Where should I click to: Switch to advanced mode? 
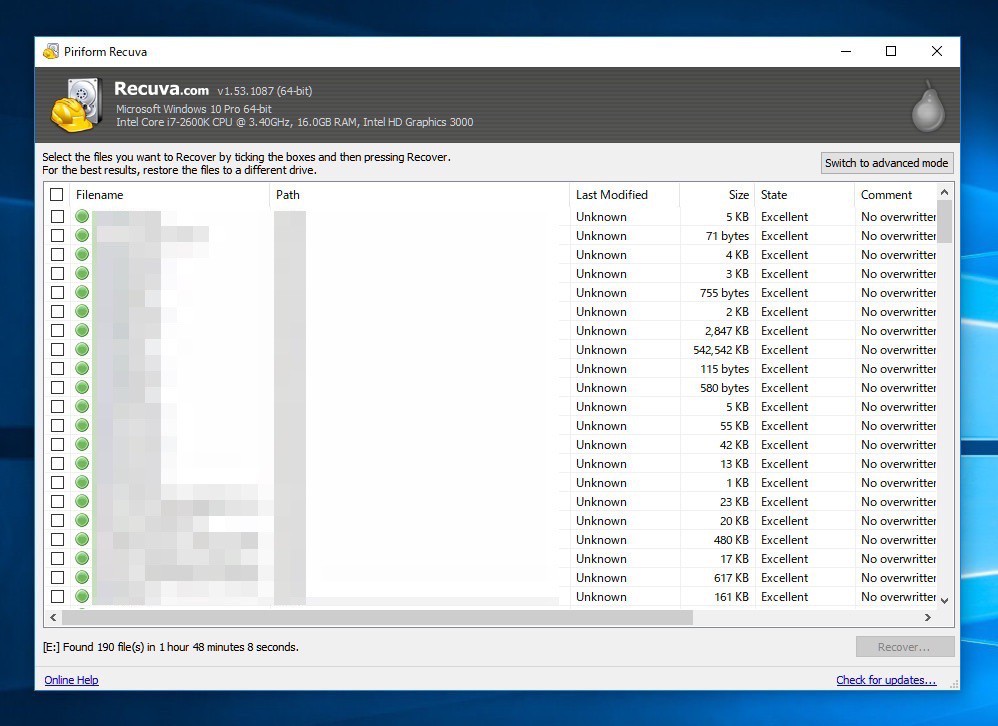[887, 163]
